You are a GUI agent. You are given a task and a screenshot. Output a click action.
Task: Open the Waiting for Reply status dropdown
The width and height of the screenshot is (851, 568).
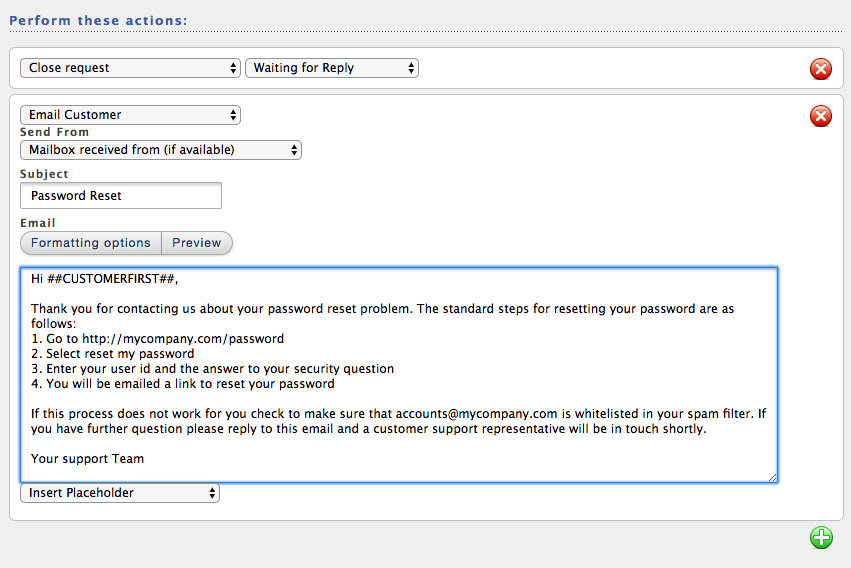(x=332, y=68)
